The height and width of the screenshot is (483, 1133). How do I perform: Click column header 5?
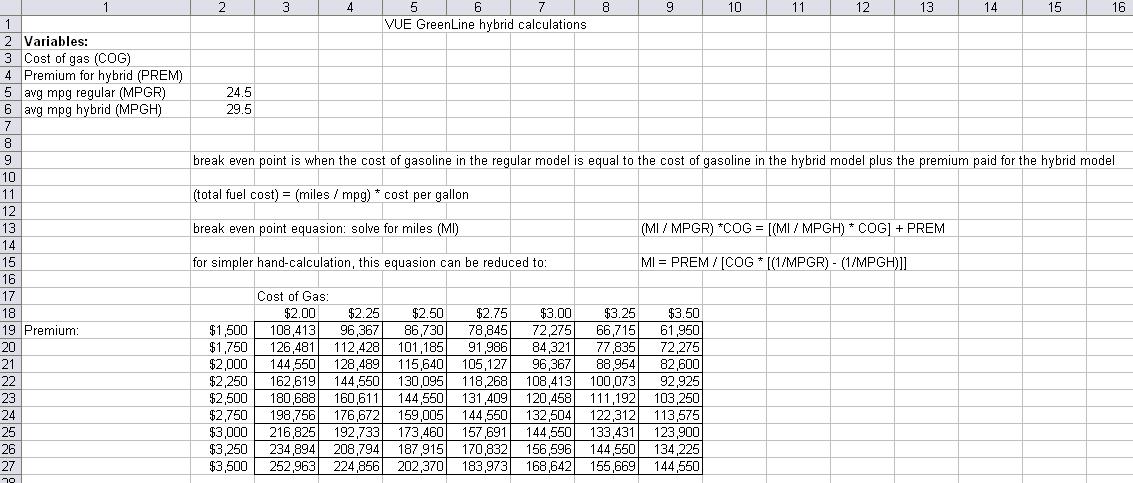(414, 7)
